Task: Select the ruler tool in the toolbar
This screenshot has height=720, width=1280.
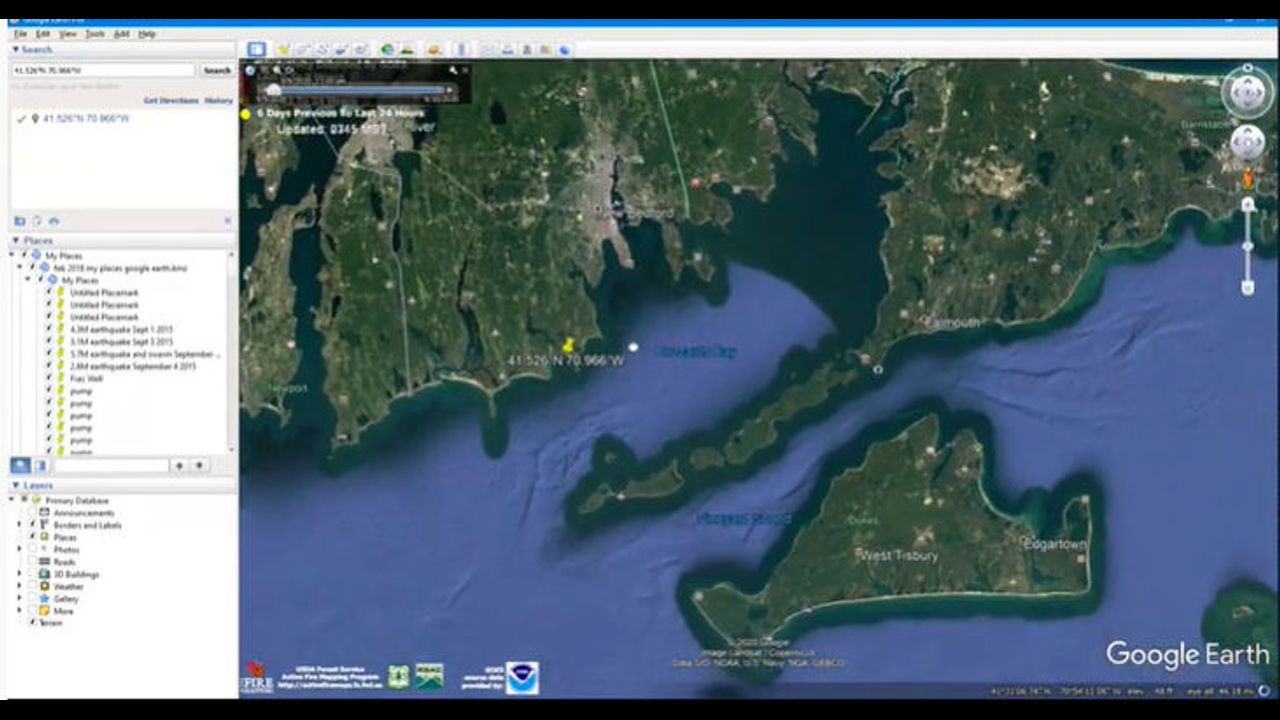Action: coord(461,49)
